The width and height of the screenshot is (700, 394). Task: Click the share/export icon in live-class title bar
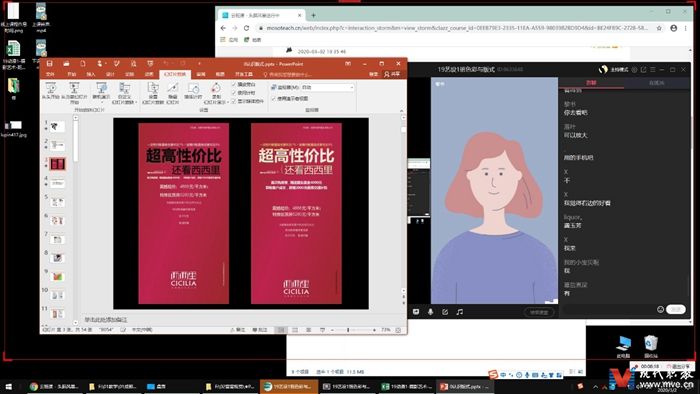pyautogui.click(x=643, y=70)
